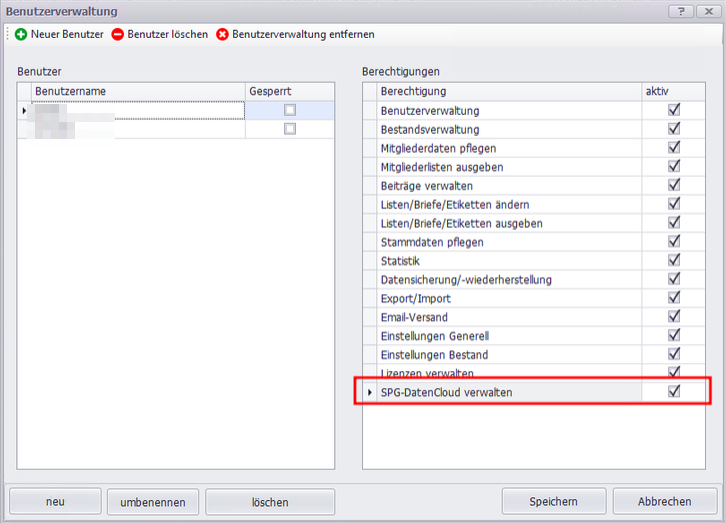The image size is (726, 523).
Task: Toggle aktiv for Export/Import permission
Action: 674,298
